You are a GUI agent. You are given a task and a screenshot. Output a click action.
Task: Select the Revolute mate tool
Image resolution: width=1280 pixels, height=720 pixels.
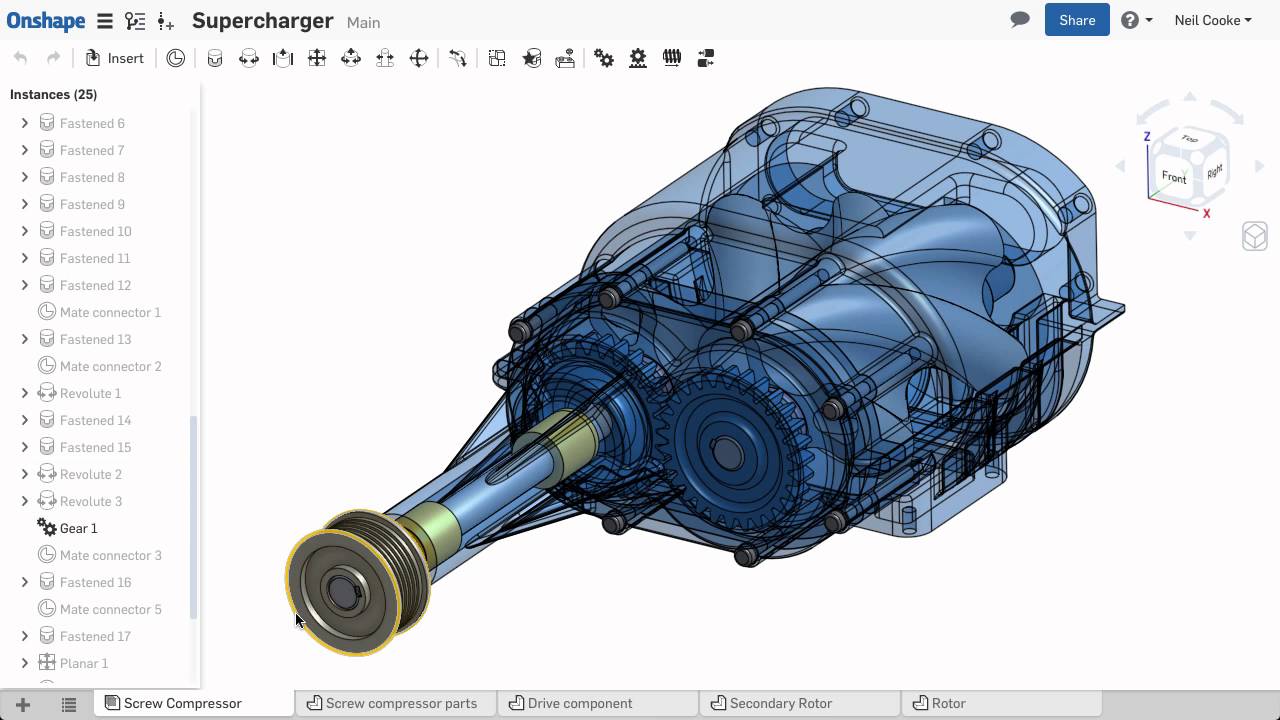[249, 58]
